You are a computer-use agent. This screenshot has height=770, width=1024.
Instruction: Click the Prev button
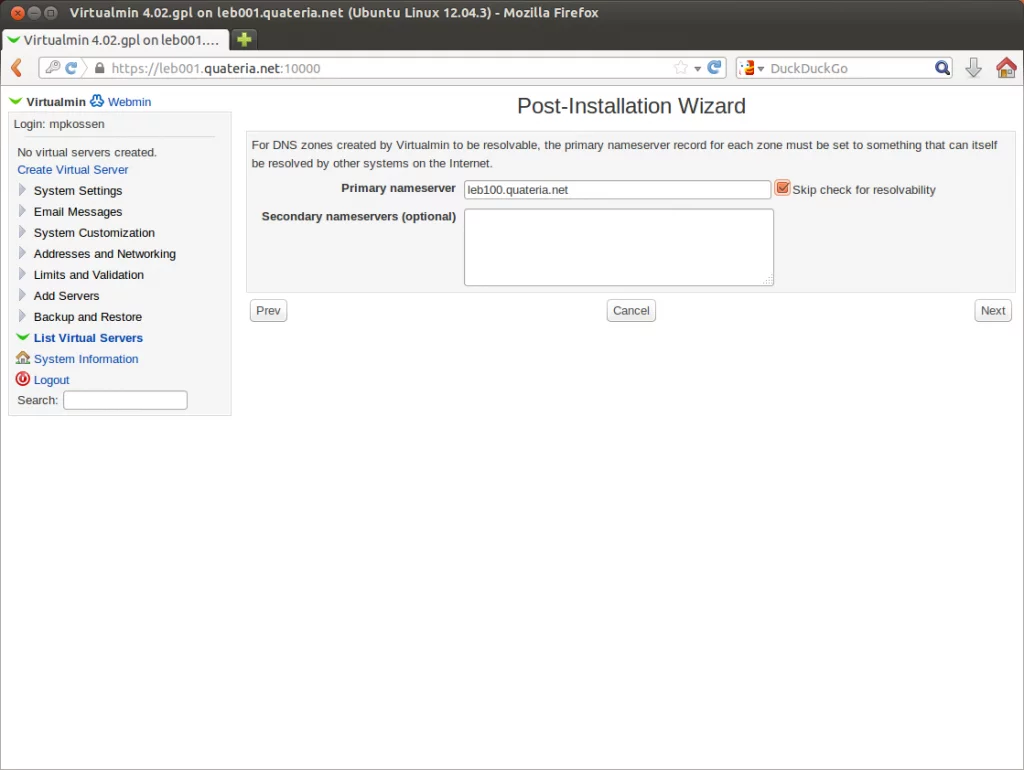click(268, 311)
